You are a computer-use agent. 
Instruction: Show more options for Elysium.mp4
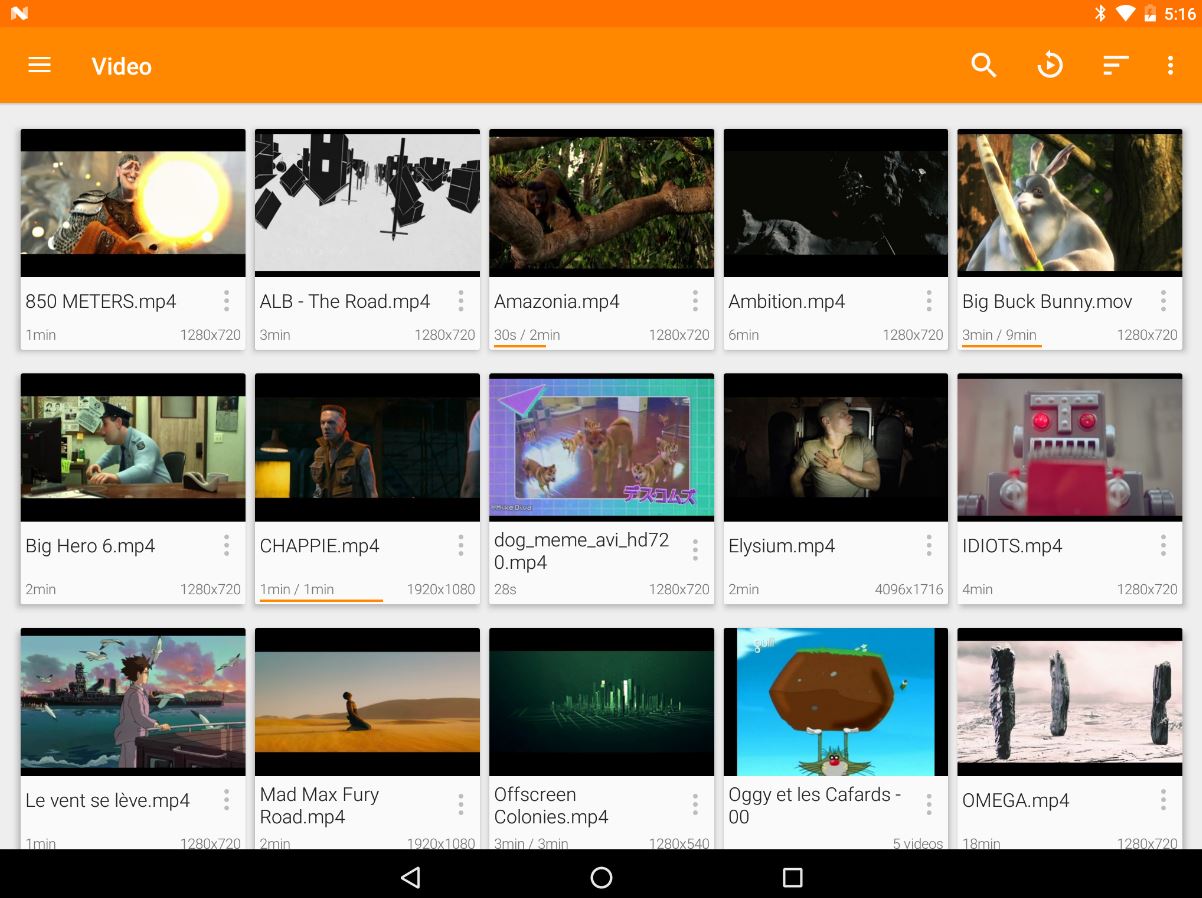point(929,546)
